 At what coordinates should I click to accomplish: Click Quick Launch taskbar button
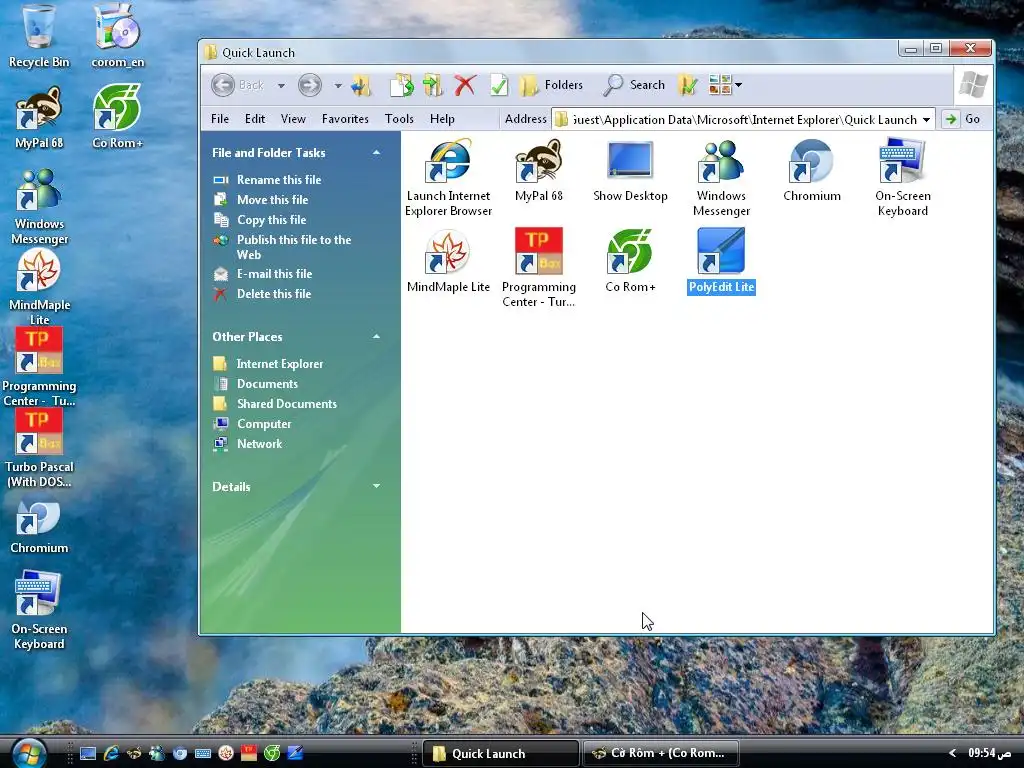tap(501, 754)
